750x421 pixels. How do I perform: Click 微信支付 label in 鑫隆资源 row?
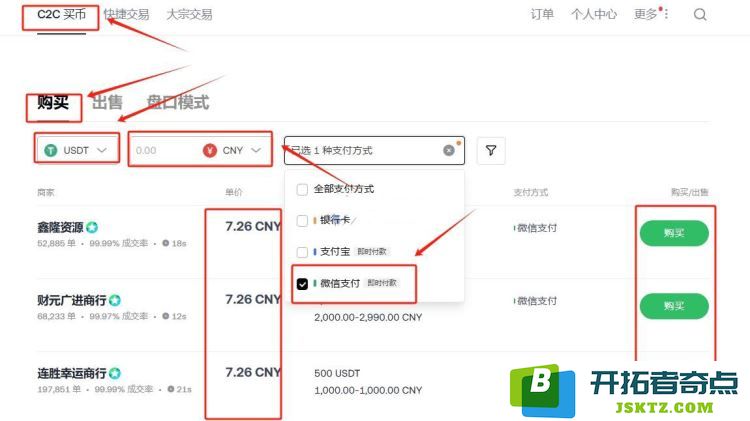point(537,228)
